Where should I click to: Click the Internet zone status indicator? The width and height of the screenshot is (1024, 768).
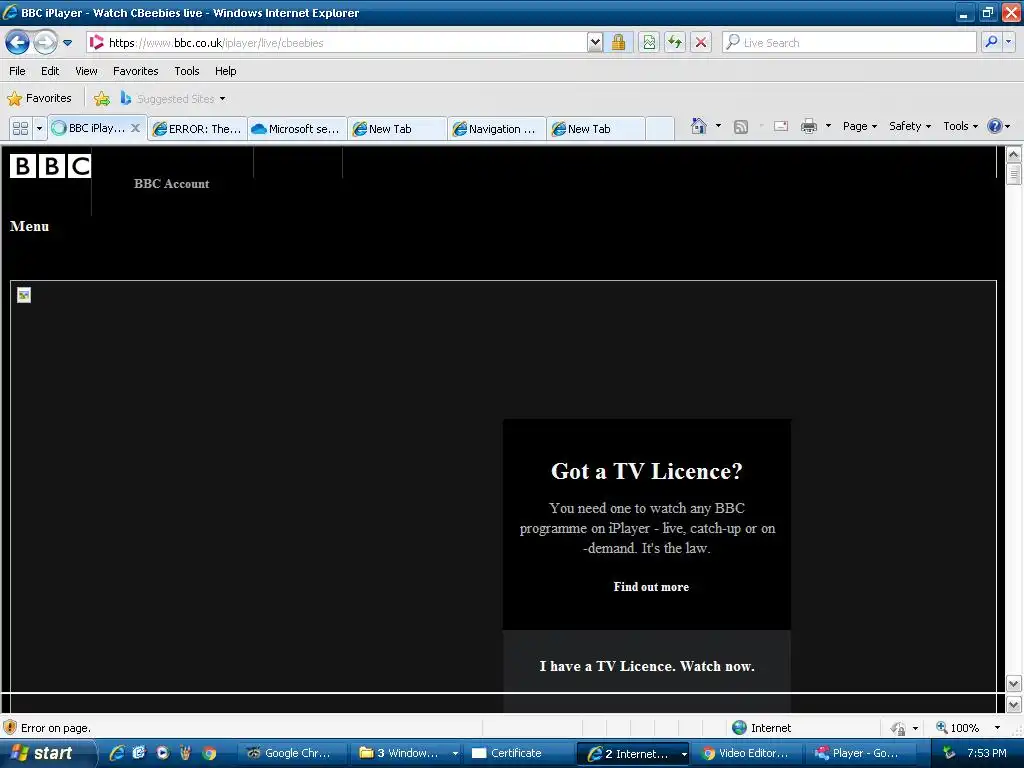coord(761,728)
